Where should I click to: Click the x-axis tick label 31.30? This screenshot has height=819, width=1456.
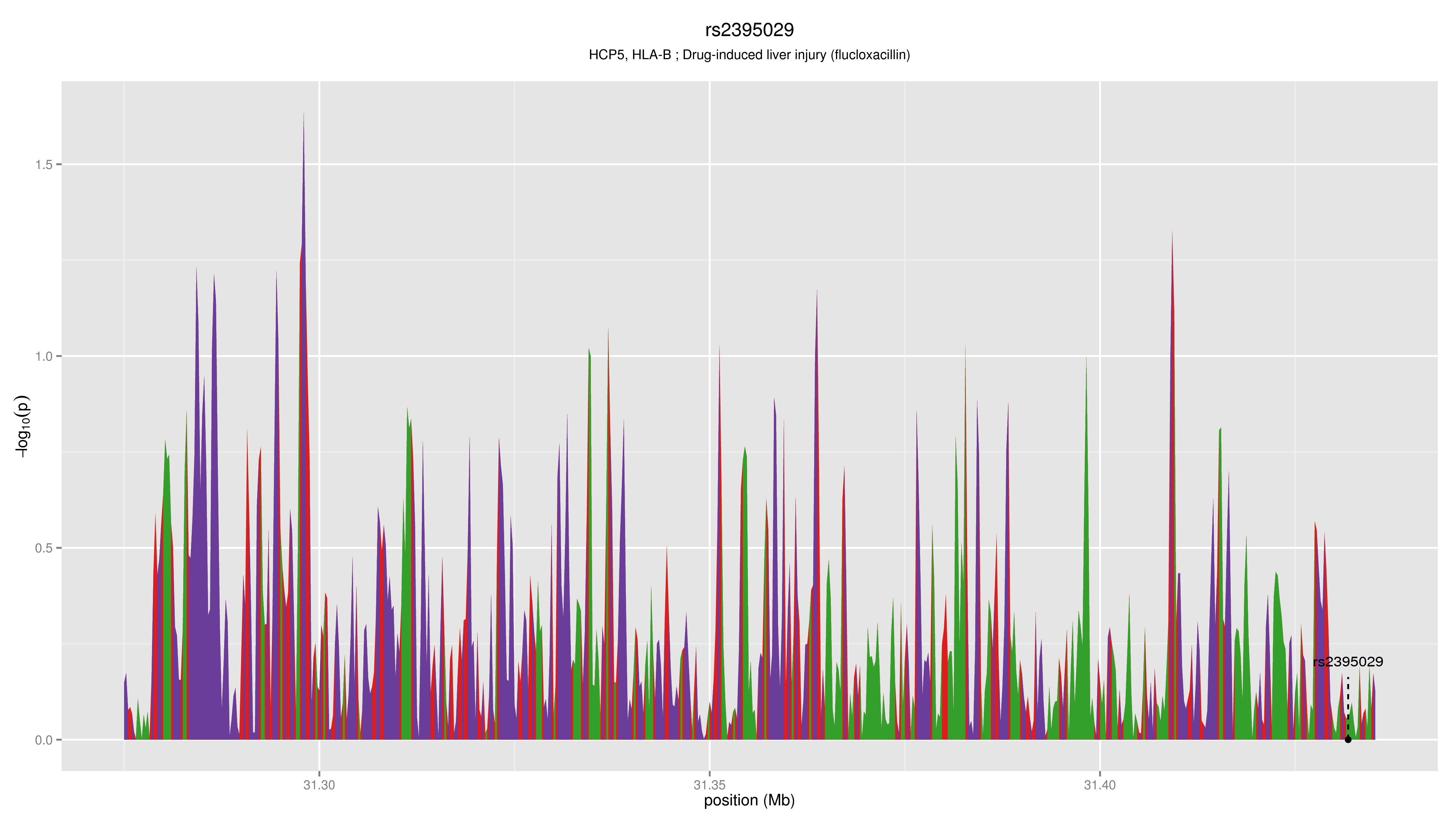pyautogui.click(x=319, y=784)
